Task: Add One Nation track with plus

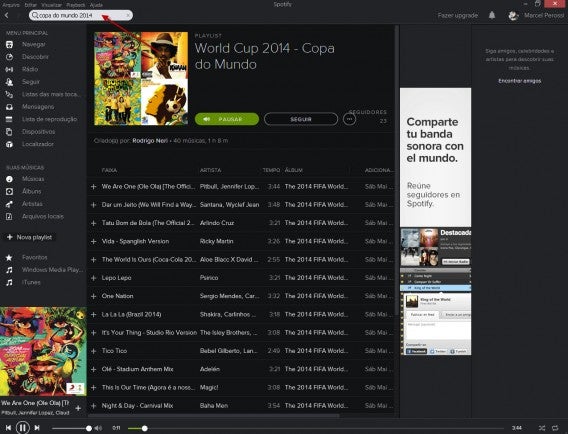Action: click(93, 296)
